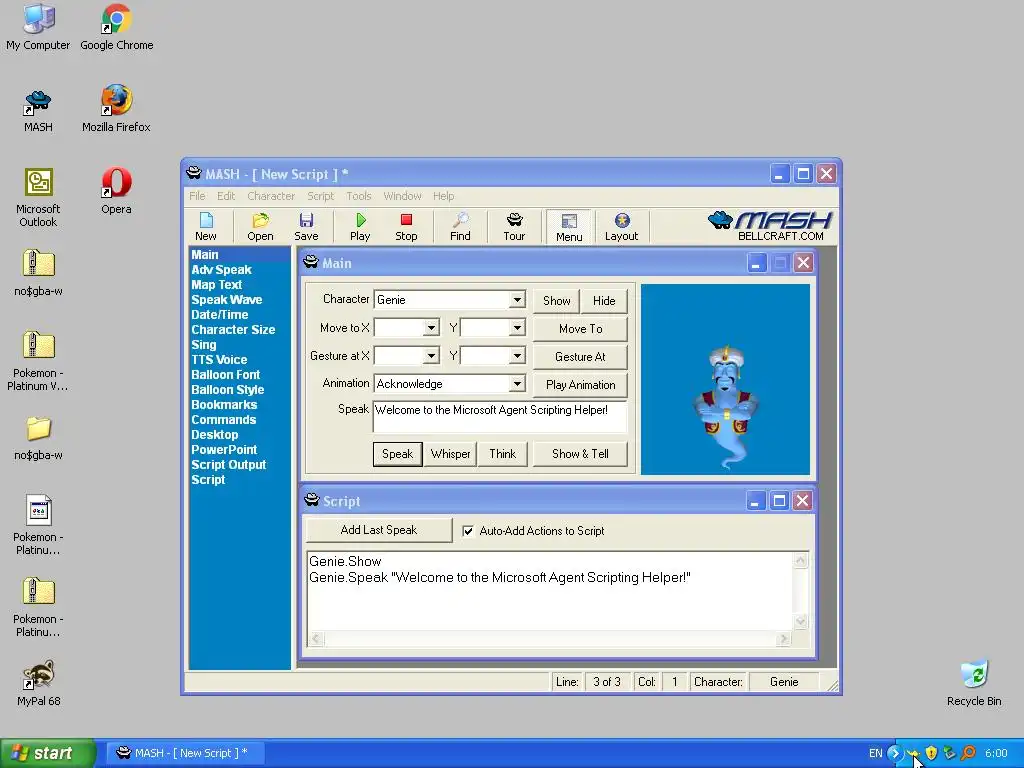Click the Show button

(556, 301)
